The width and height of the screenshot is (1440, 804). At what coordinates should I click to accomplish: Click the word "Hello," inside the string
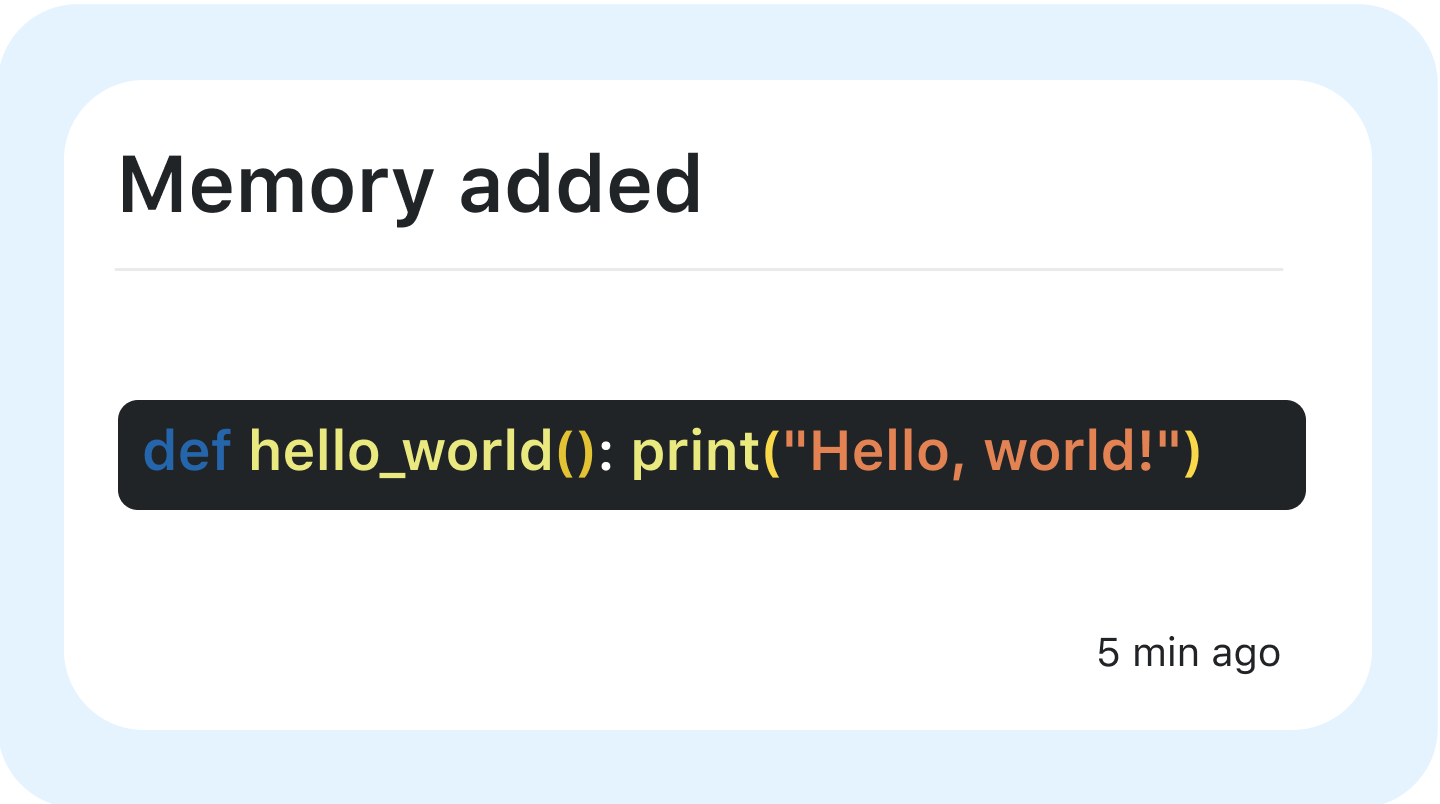pyautogui.click(x=880, y=453)
